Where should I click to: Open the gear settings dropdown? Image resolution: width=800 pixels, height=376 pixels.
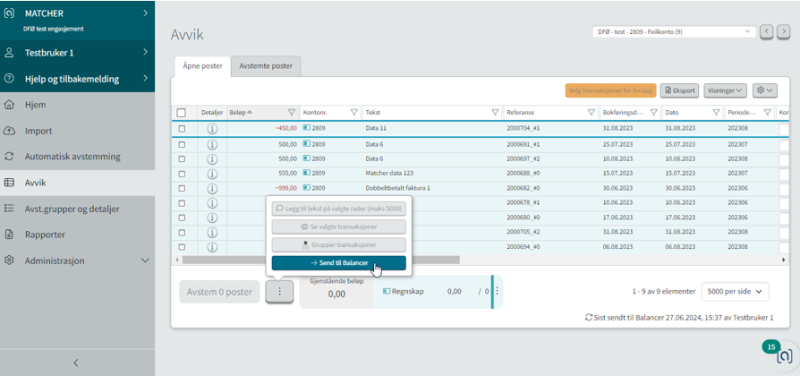point(765,90)
